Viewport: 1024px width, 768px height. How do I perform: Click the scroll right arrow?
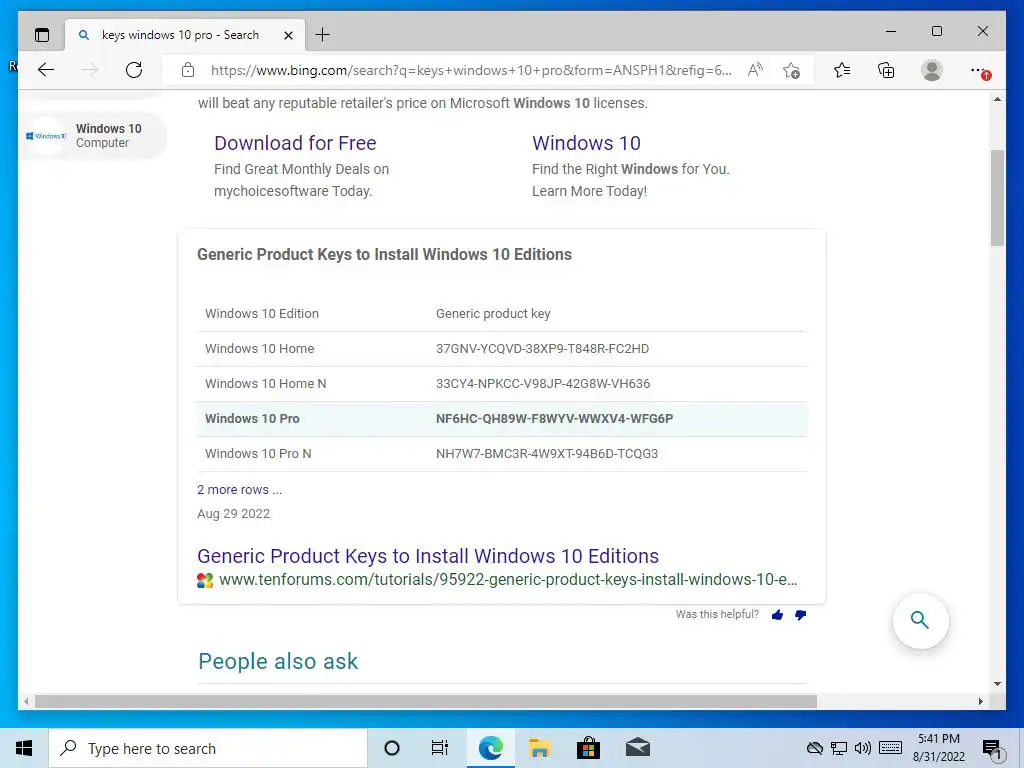pos(980,701)
